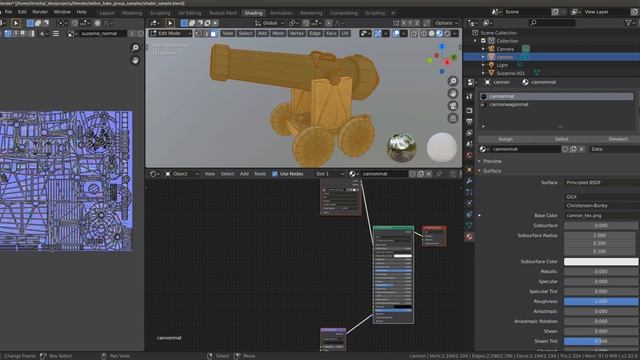Screen dimensions: 640x360
Task: Switch perspective/orthographic grid icon in viewport
Action: coord(453,118)
